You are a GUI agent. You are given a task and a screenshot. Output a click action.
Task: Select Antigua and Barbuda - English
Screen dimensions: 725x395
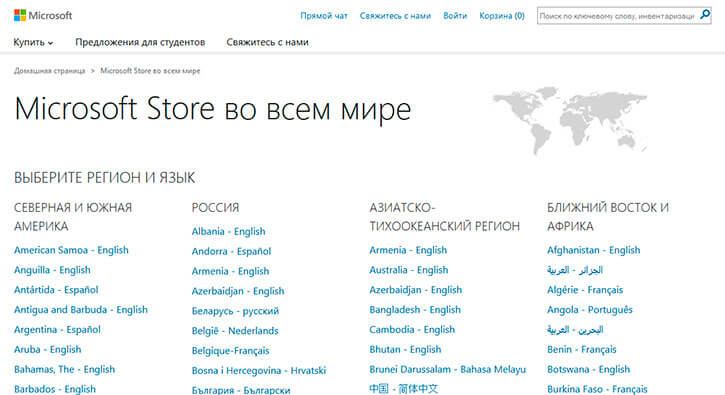coord(81,310)
